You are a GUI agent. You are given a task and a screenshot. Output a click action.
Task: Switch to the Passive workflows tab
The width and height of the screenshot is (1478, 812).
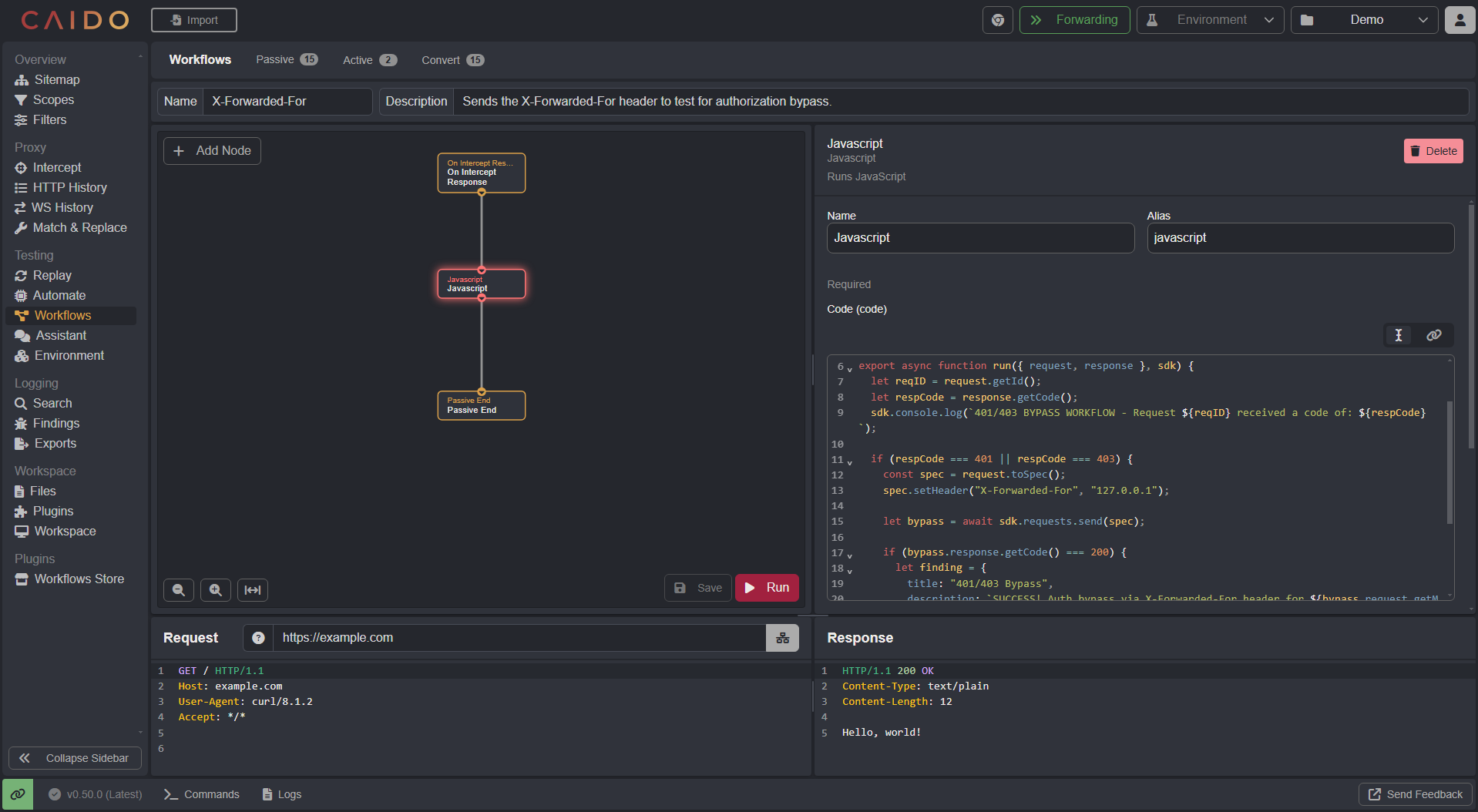(274, 59)
